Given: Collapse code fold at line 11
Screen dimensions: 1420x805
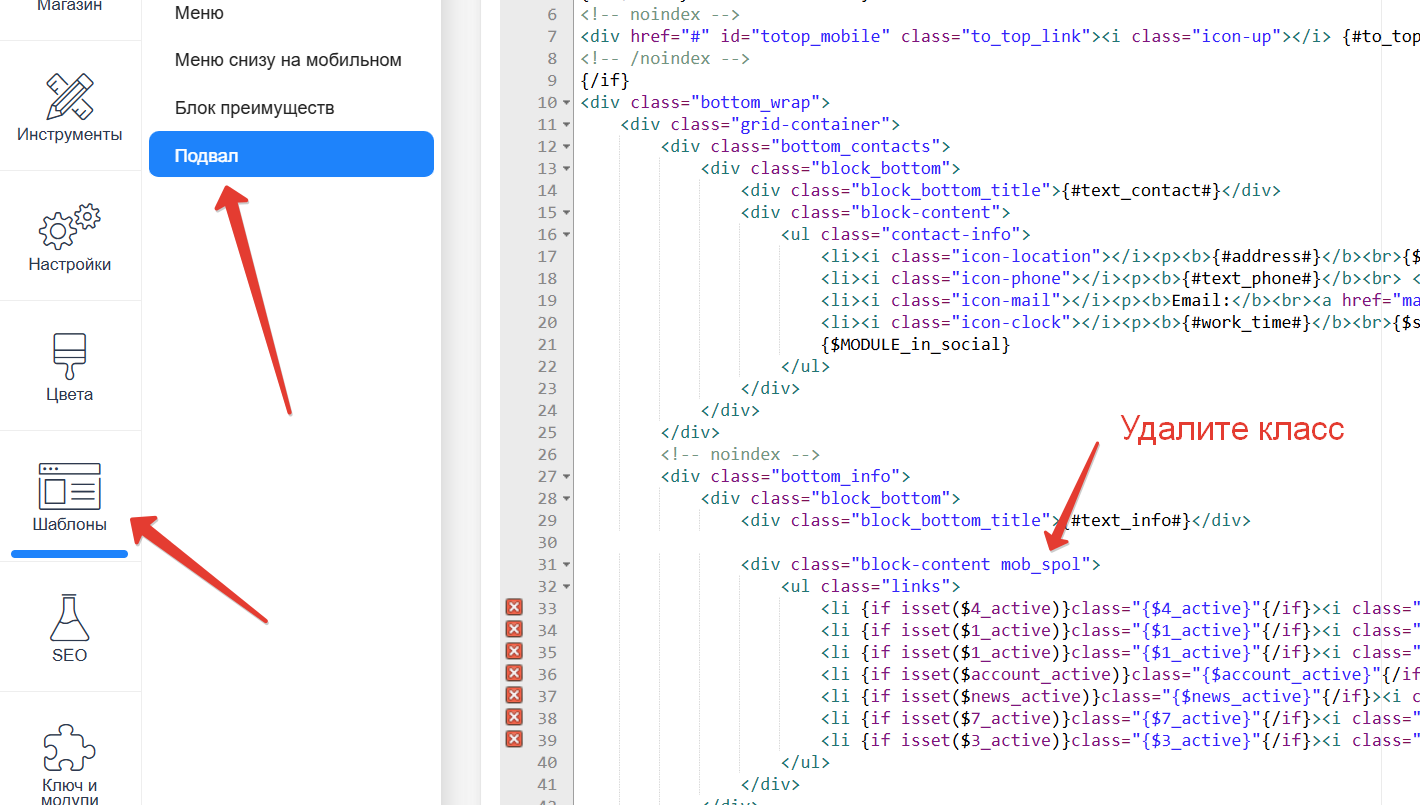Looking at the screenshot, I should 567,125.
